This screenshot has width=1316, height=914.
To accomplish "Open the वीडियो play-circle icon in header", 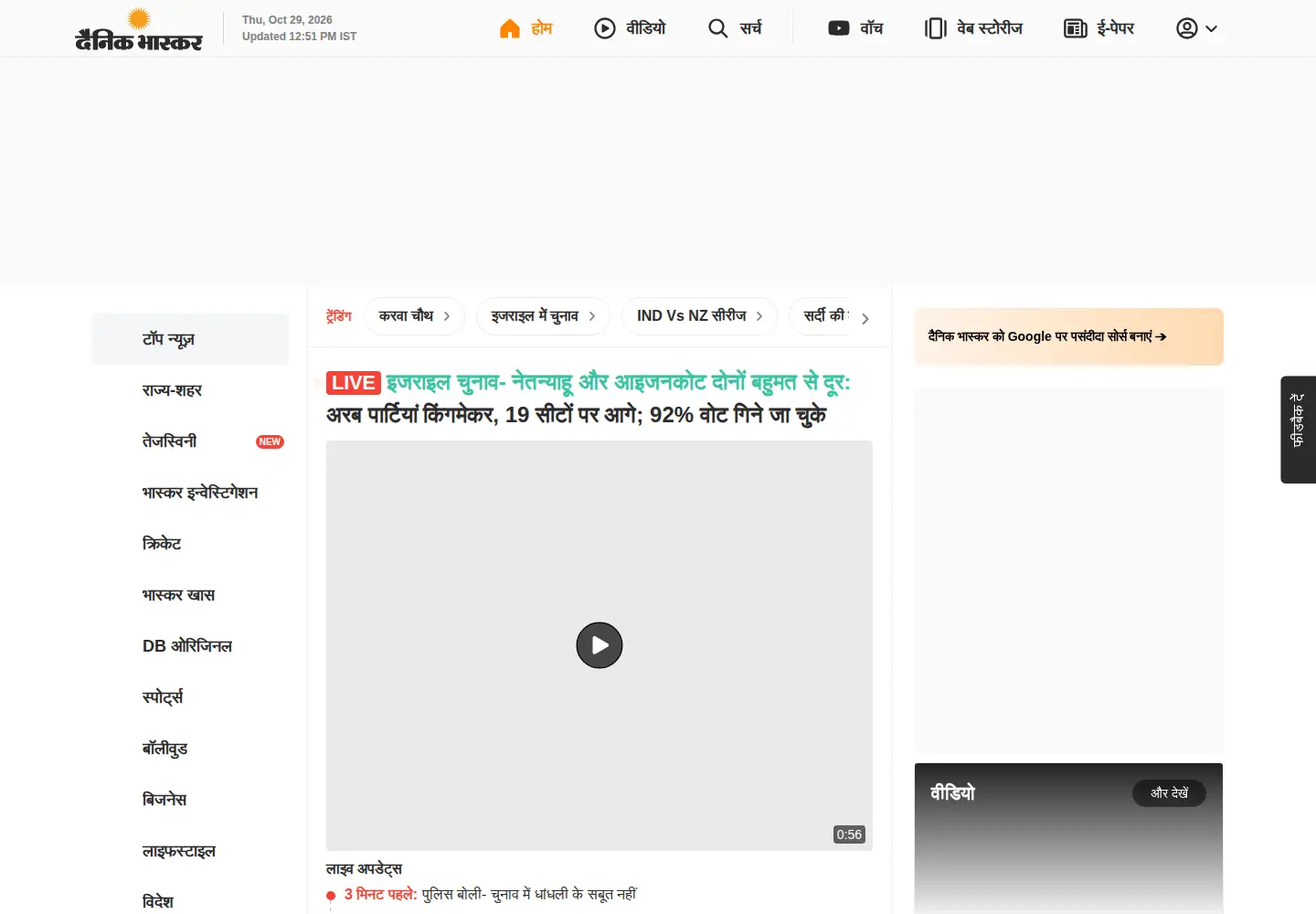I will click(x=605, y=28).
